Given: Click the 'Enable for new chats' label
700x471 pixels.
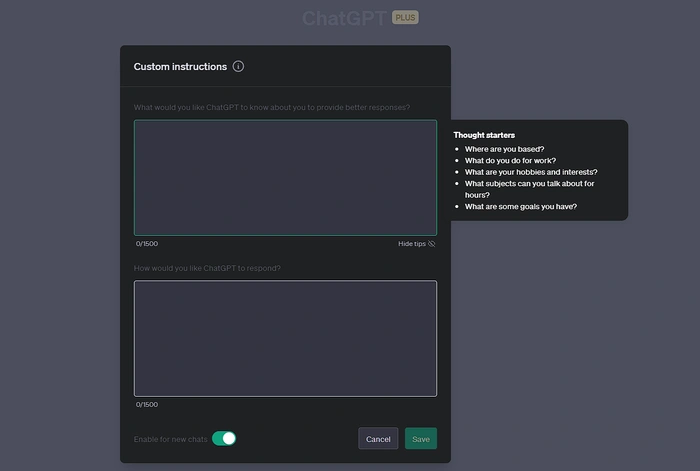Looking at the screenshot, I should coord(170,439).
